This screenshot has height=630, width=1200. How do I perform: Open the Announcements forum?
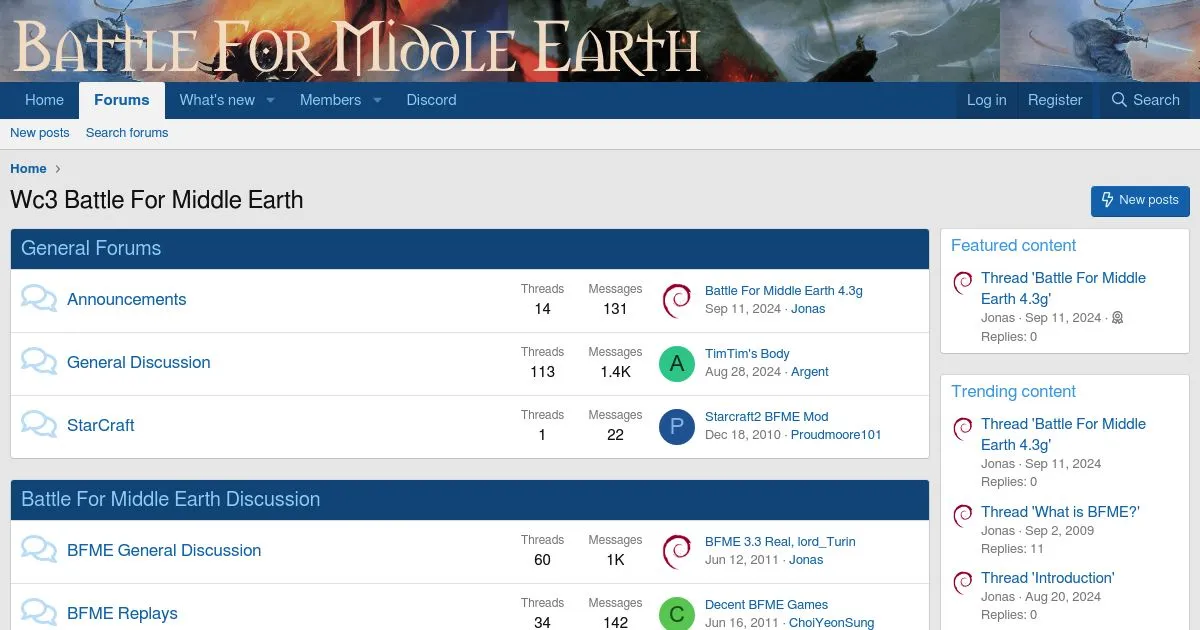tap(127, 300)
